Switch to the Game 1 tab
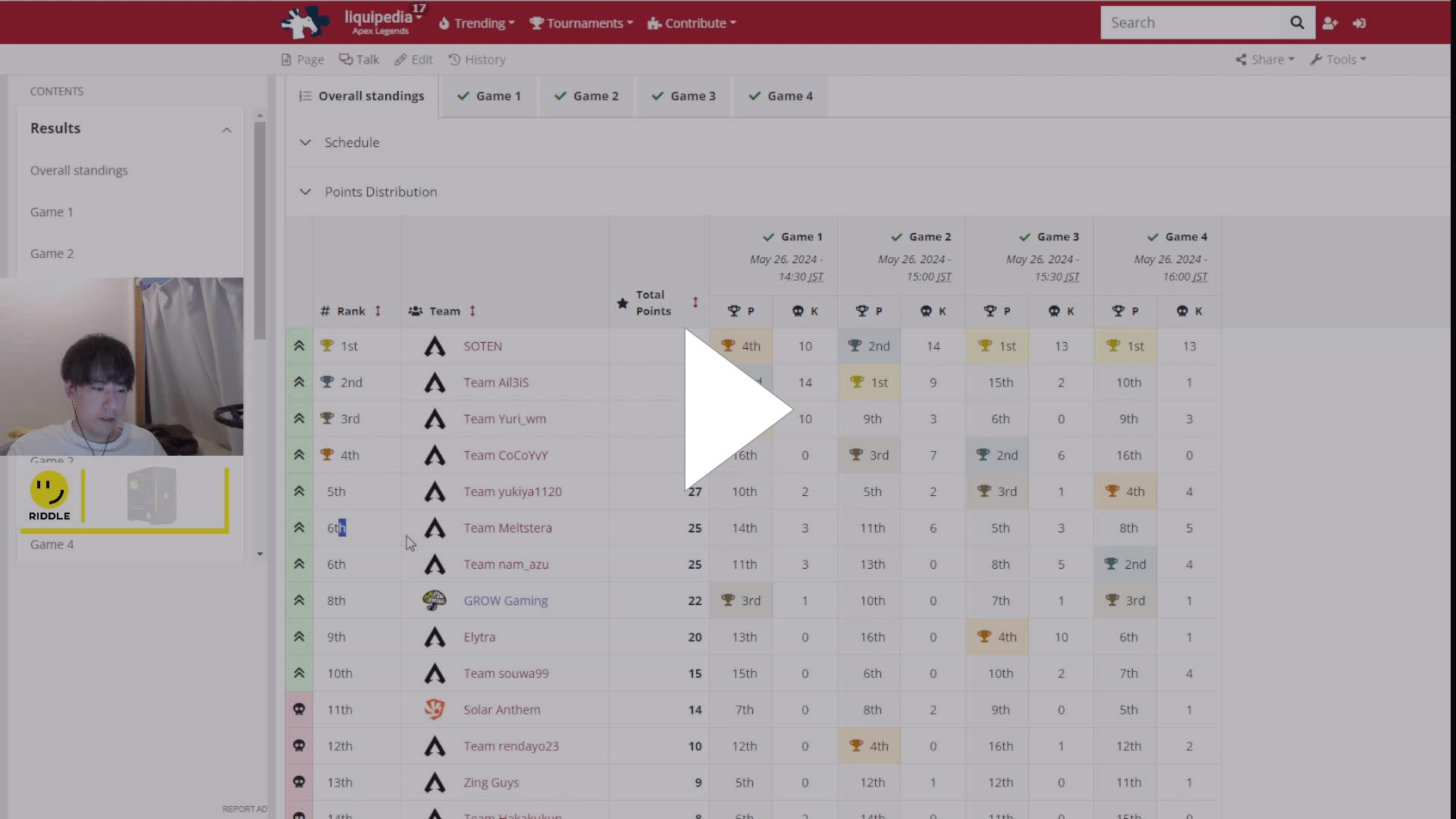Screen dimensions: 1456x819 pos(489,96)
